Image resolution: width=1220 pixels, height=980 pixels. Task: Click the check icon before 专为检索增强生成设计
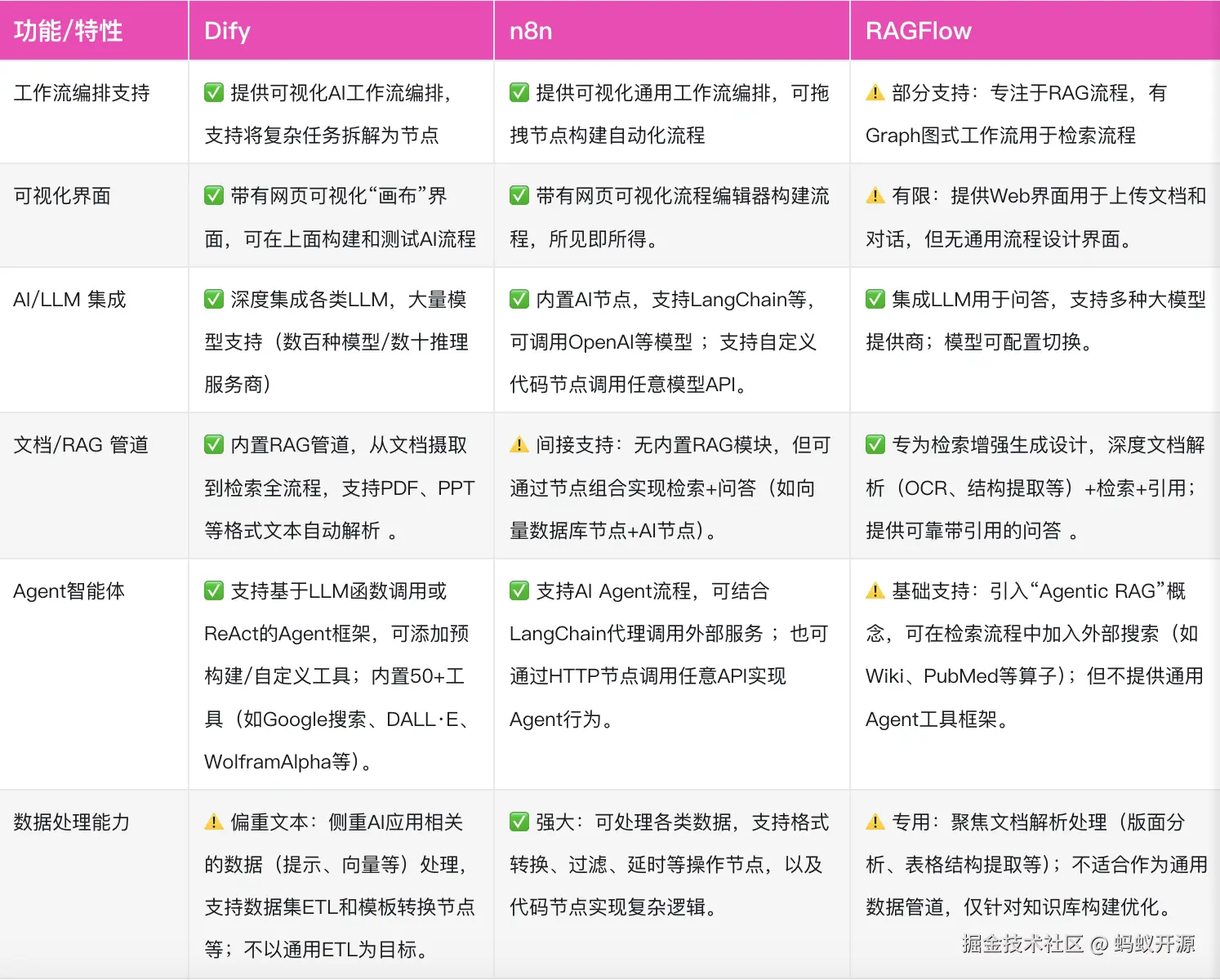point(875,444)
